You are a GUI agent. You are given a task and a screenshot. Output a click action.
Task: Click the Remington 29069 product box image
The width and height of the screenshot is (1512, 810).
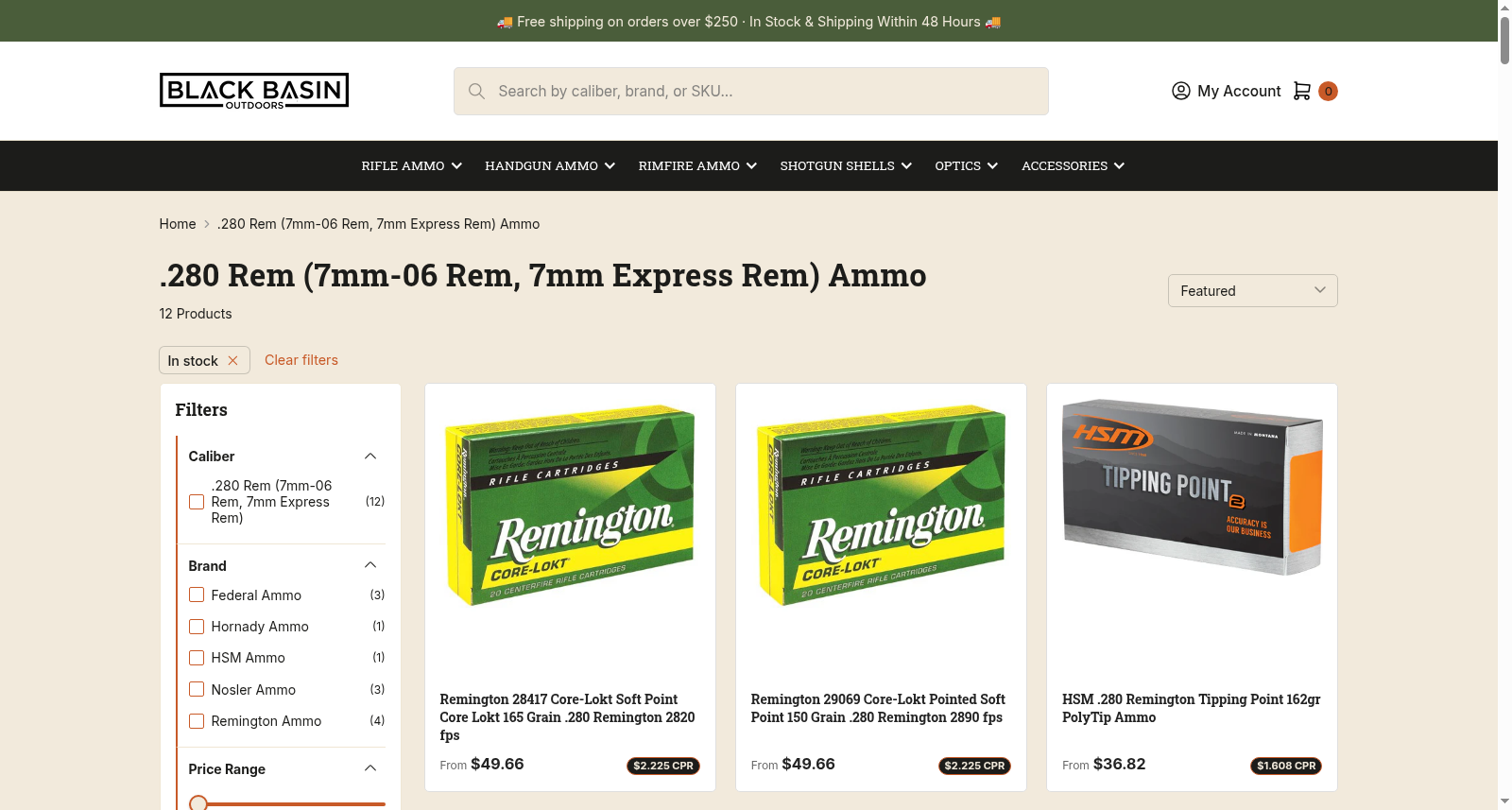(x=881, y=506)
